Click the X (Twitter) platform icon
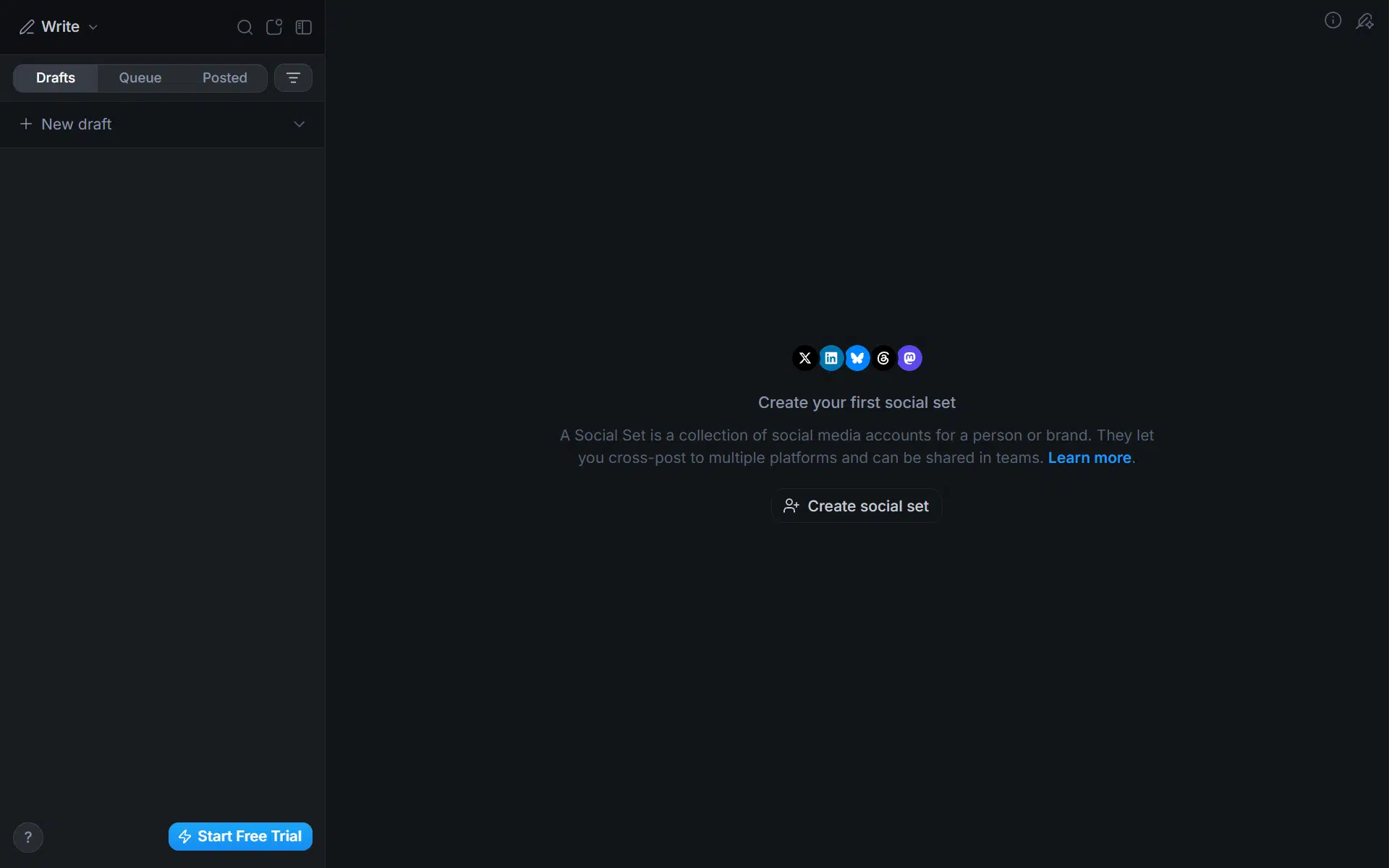Screen dimensions: 1389x868 804,358
